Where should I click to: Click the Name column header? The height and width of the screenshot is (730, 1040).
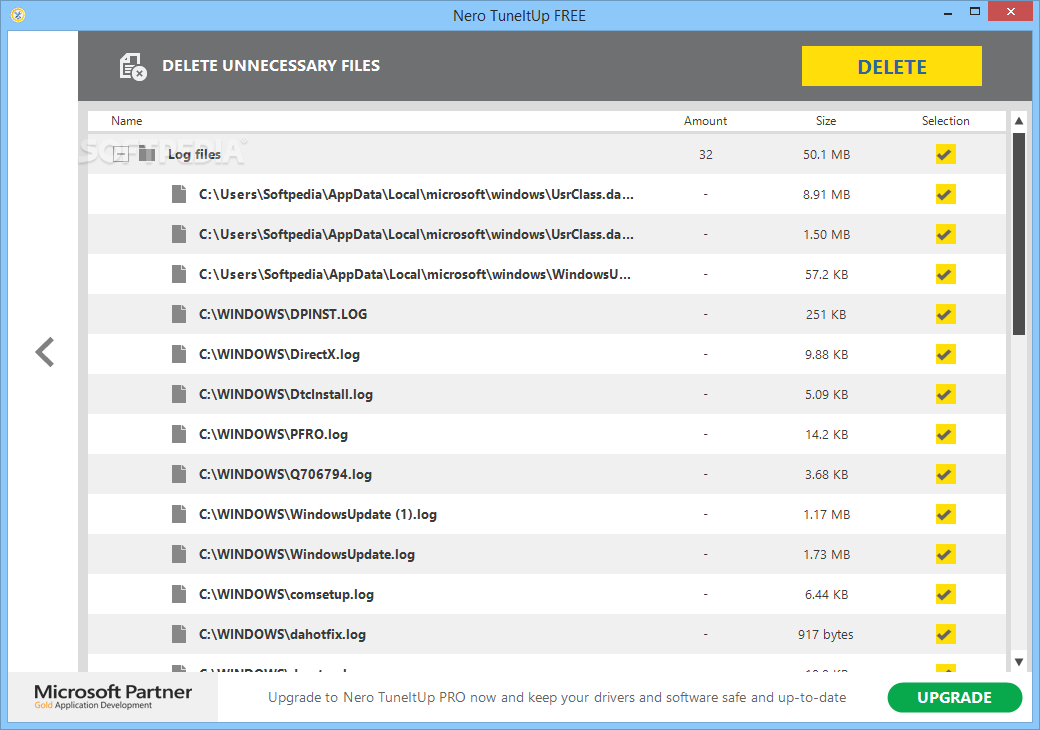pyautogui.click(x=127, y=121)
